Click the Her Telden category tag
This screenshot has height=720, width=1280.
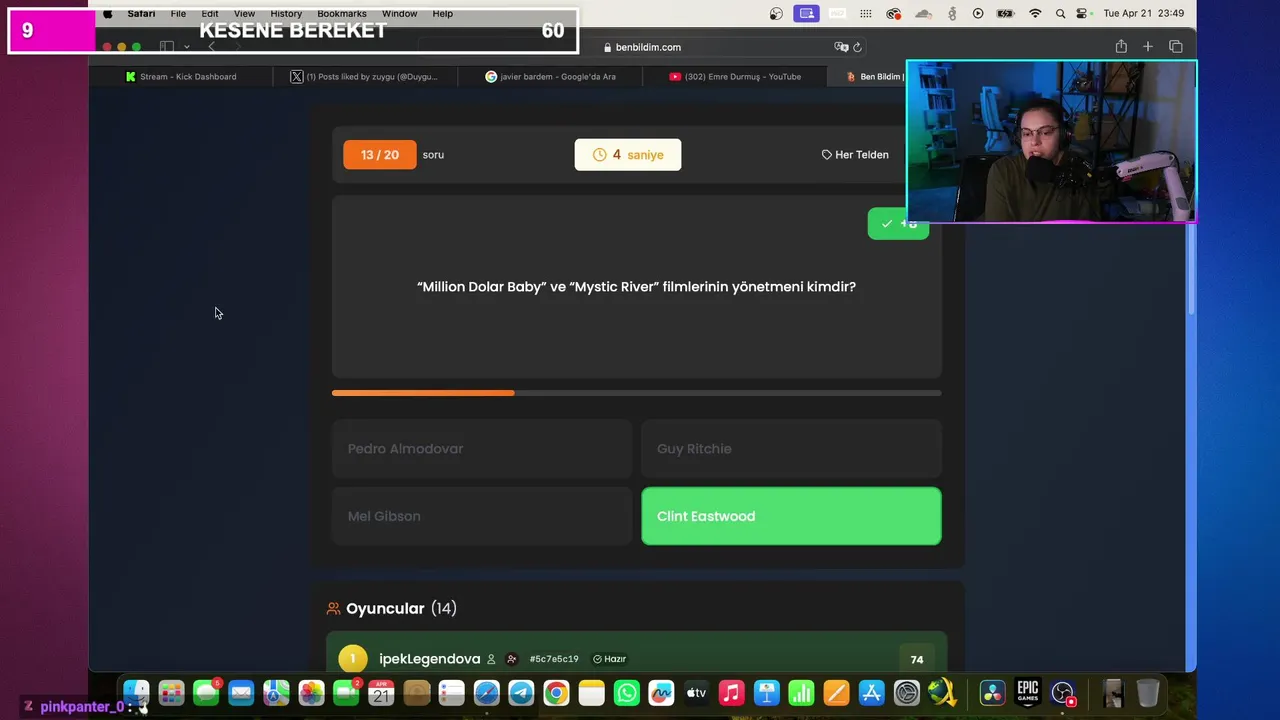pyautogui.click(x=855, y=155)
